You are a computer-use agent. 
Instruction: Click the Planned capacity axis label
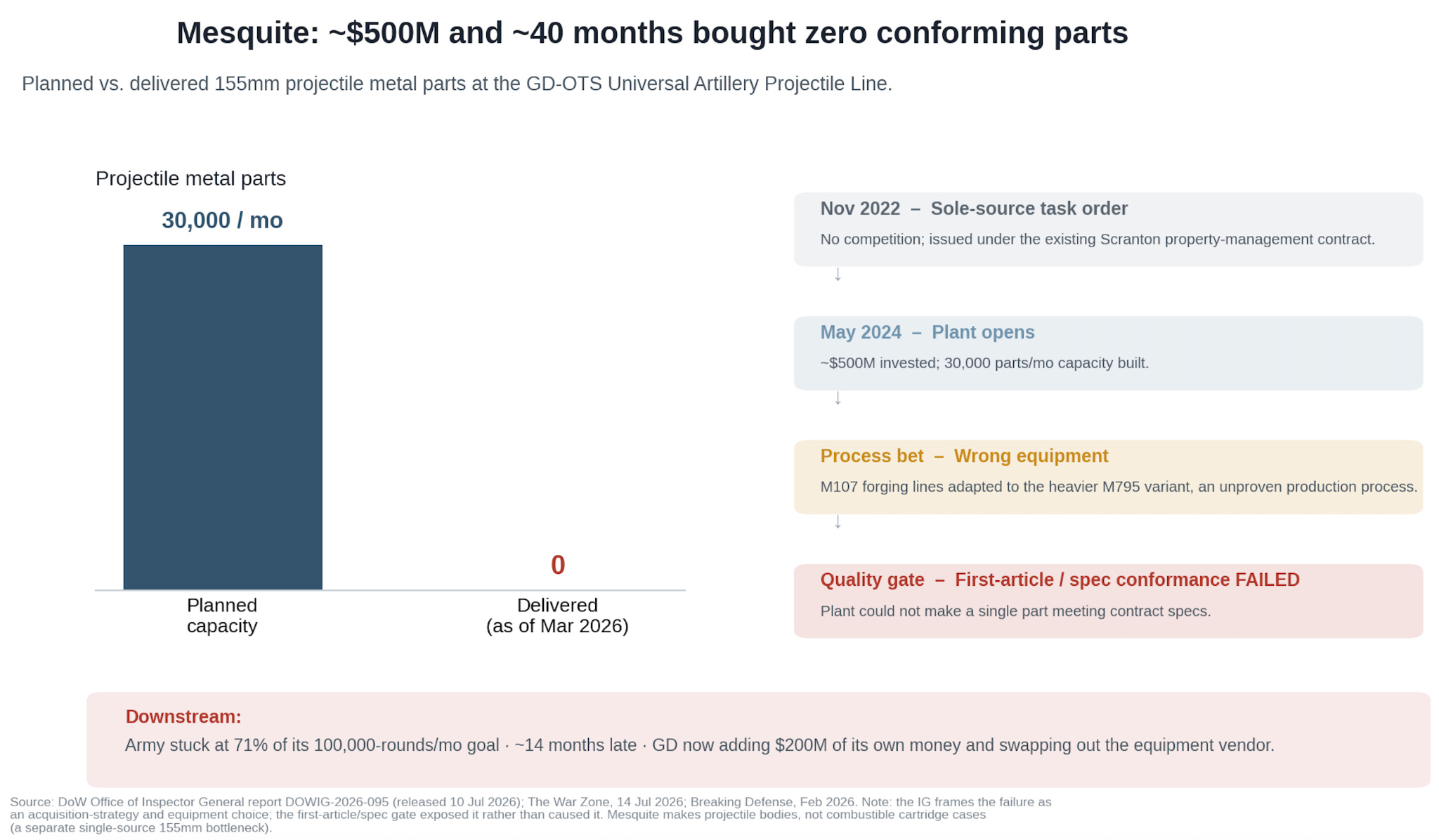point(222,615)
